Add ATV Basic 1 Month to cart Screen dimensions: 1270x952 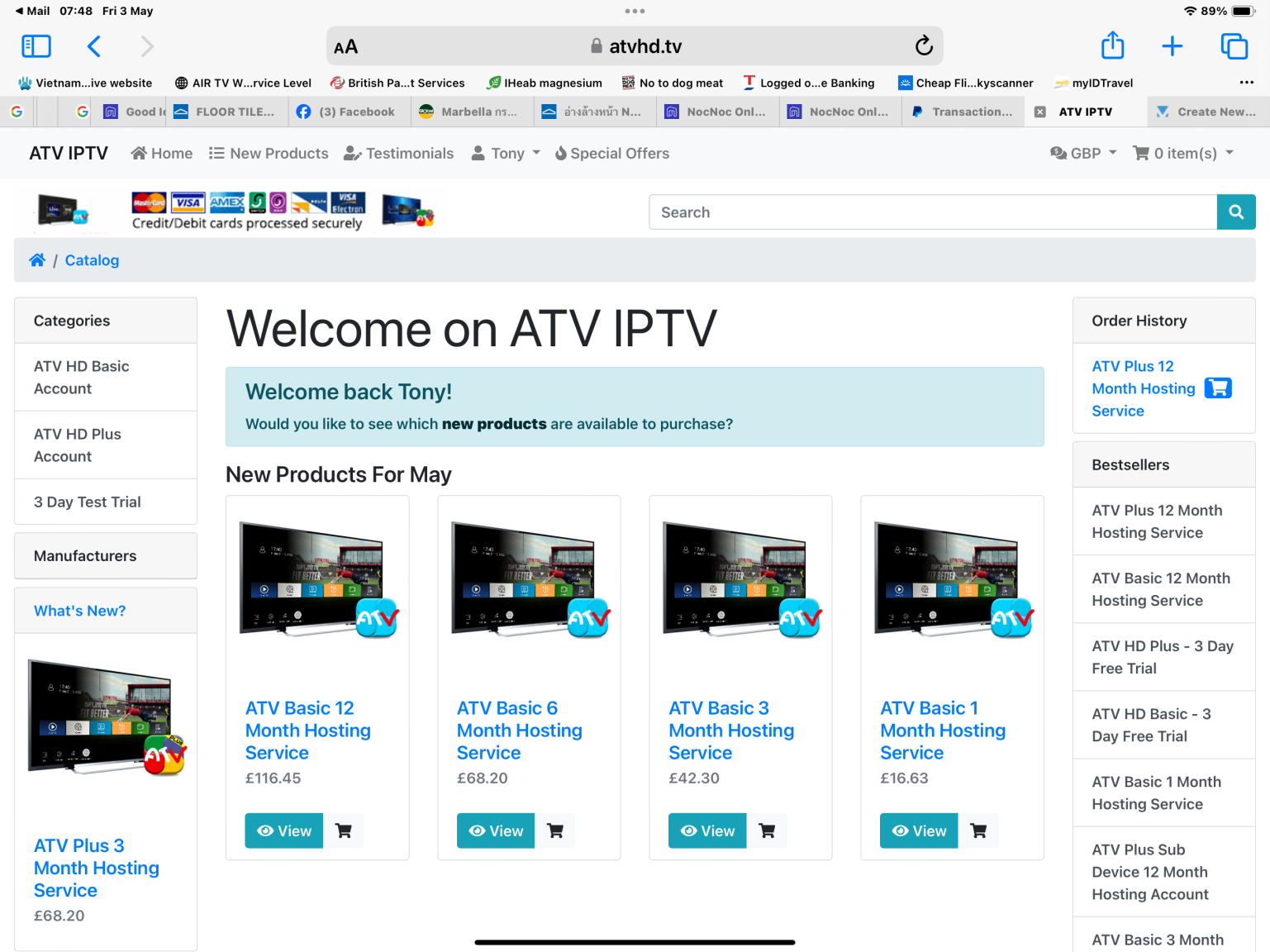coord(978,831)
